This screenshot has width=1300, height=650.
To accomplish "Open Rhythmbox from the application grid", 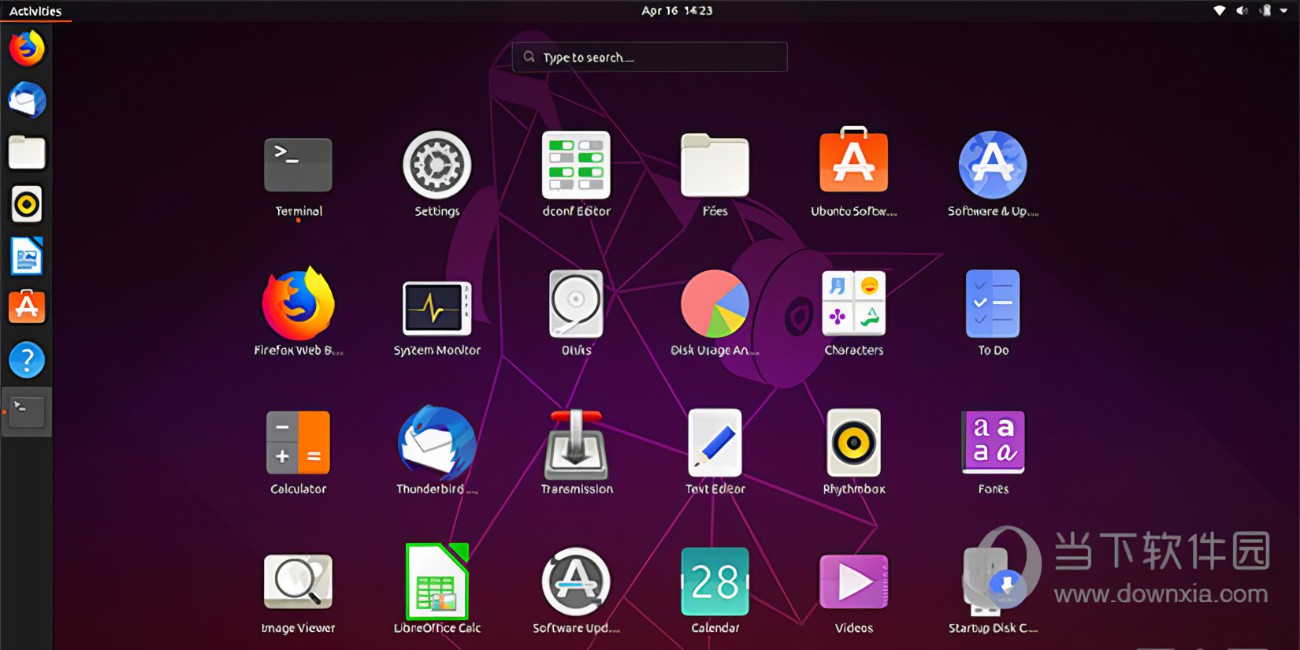I will coord(854,443).
